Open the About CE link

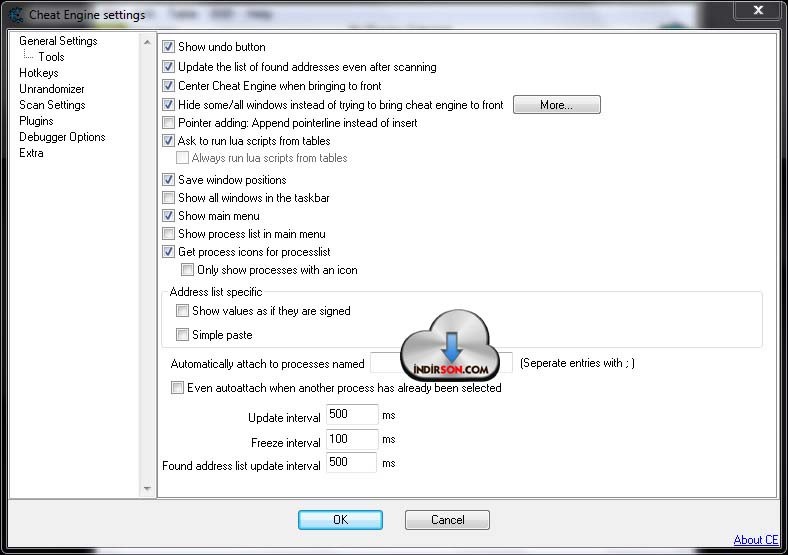pyautogui.click(x=756, y=539)
